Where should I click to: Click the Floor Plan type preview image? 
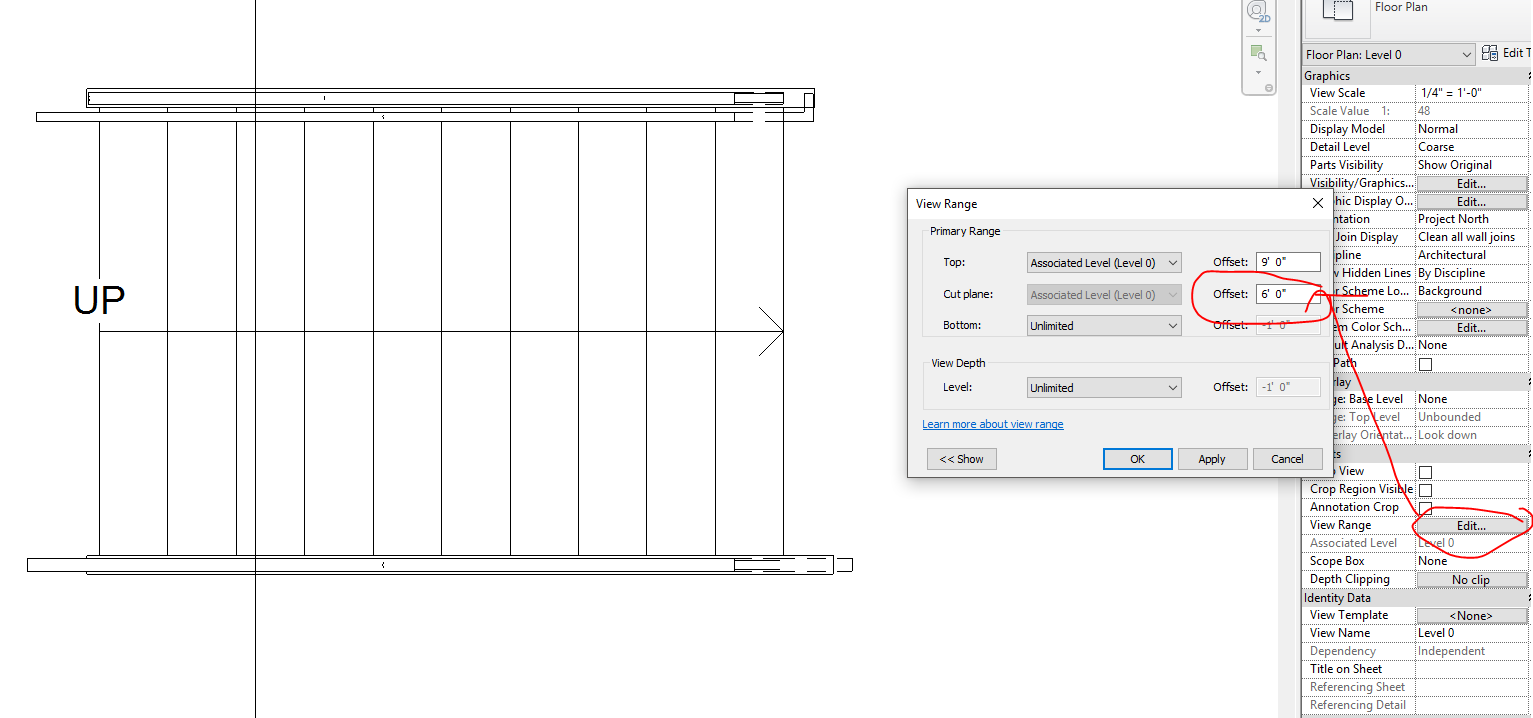pyautogui.click(x=1338, y=15)
